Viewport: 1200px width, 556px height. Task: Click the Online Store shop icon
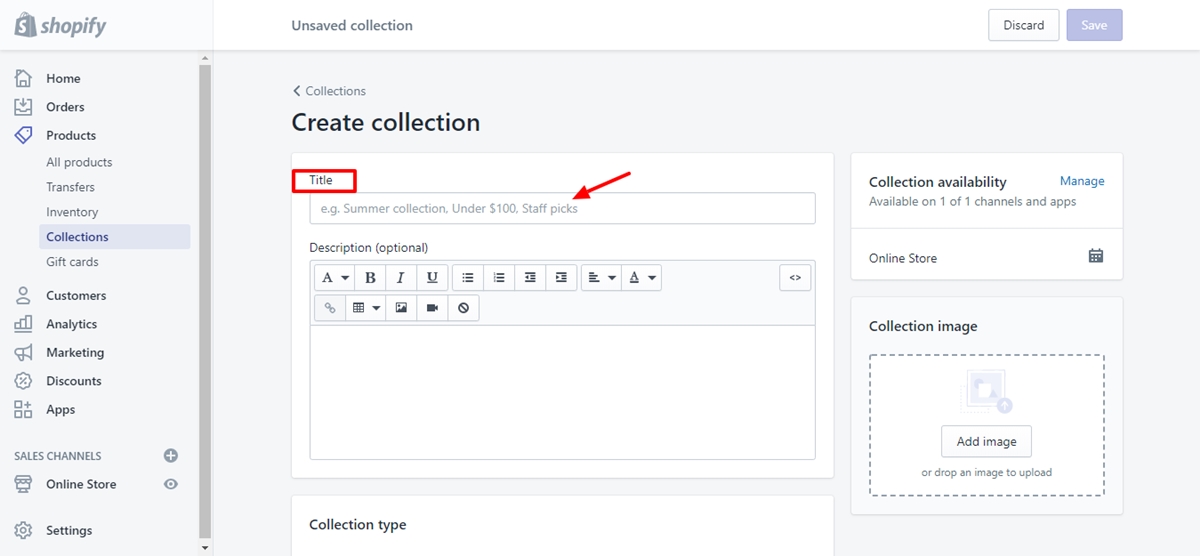tap(23, 484)
